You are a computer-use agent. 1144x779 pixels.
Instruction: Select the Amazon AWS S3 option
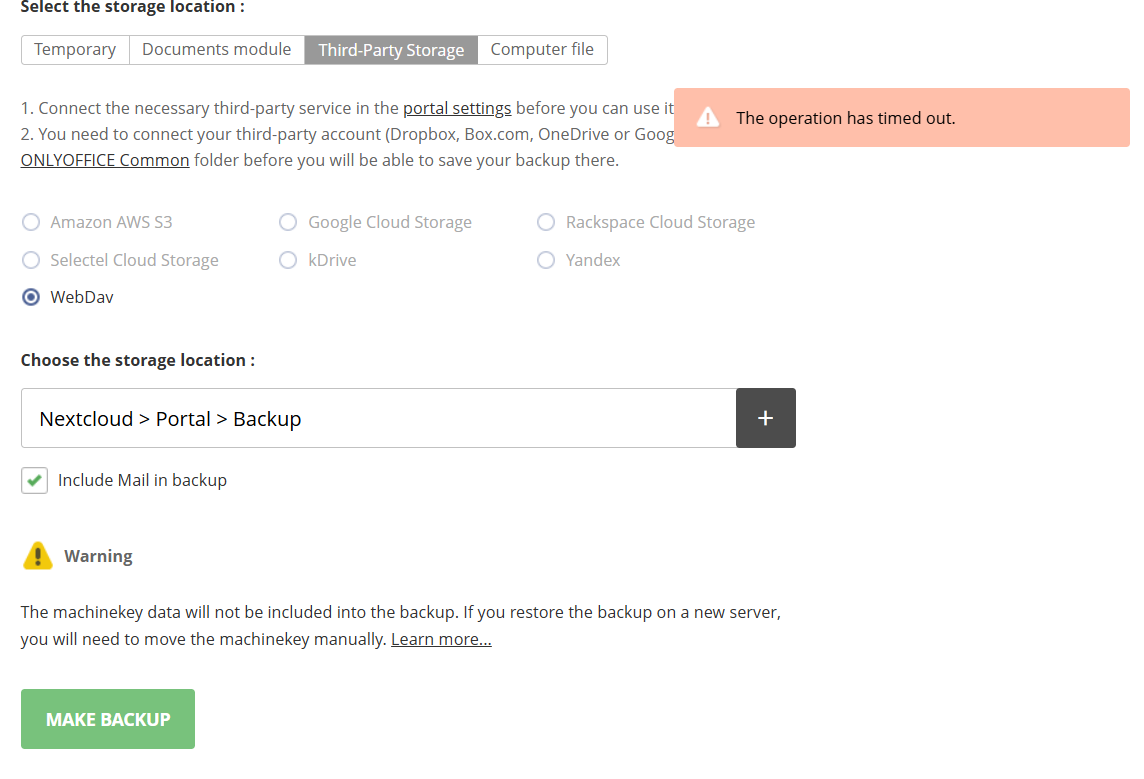click(x=32, y=222)
